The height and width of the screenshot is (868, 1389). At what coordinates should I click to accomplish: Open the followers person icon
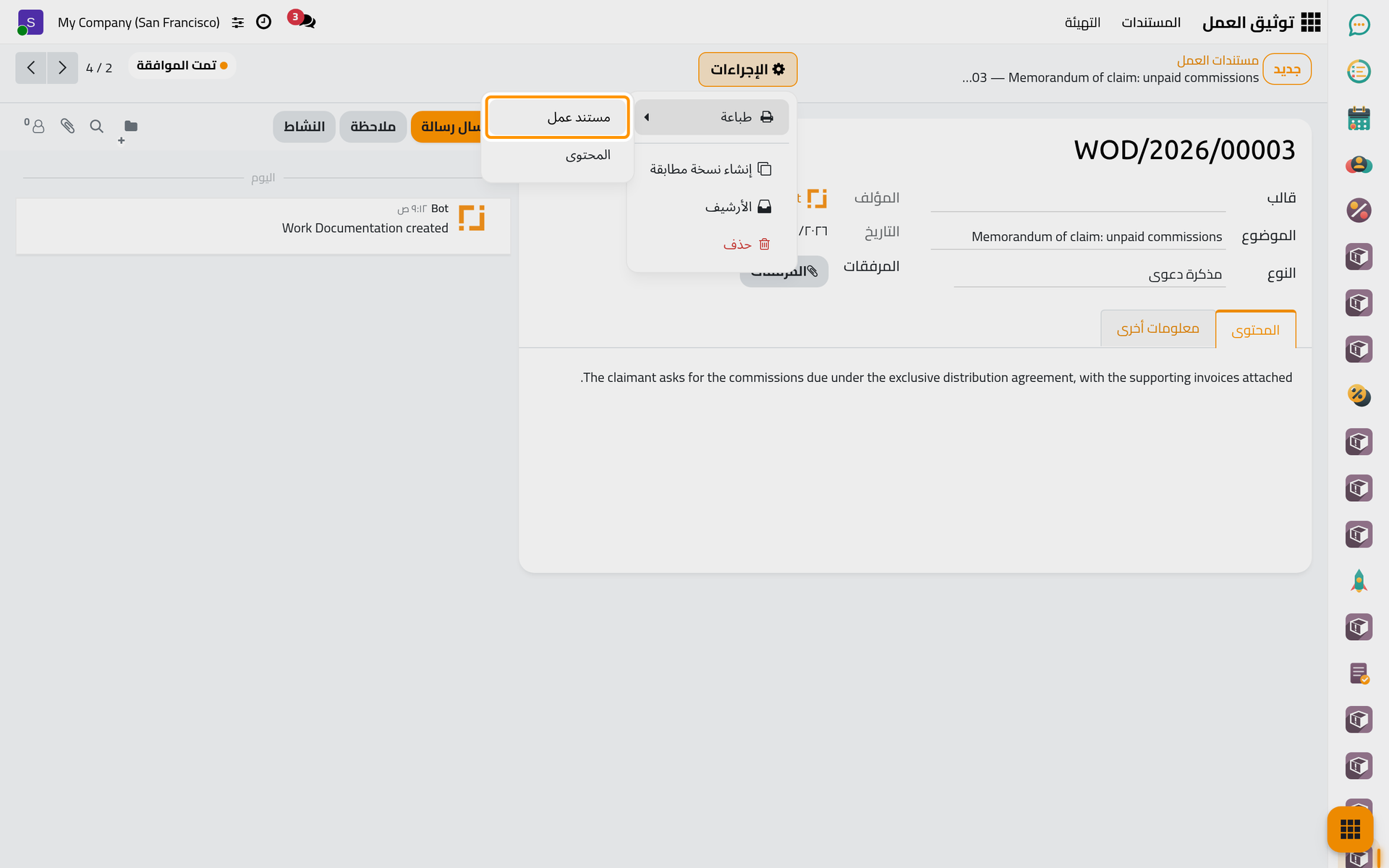(x=35, y=127)
